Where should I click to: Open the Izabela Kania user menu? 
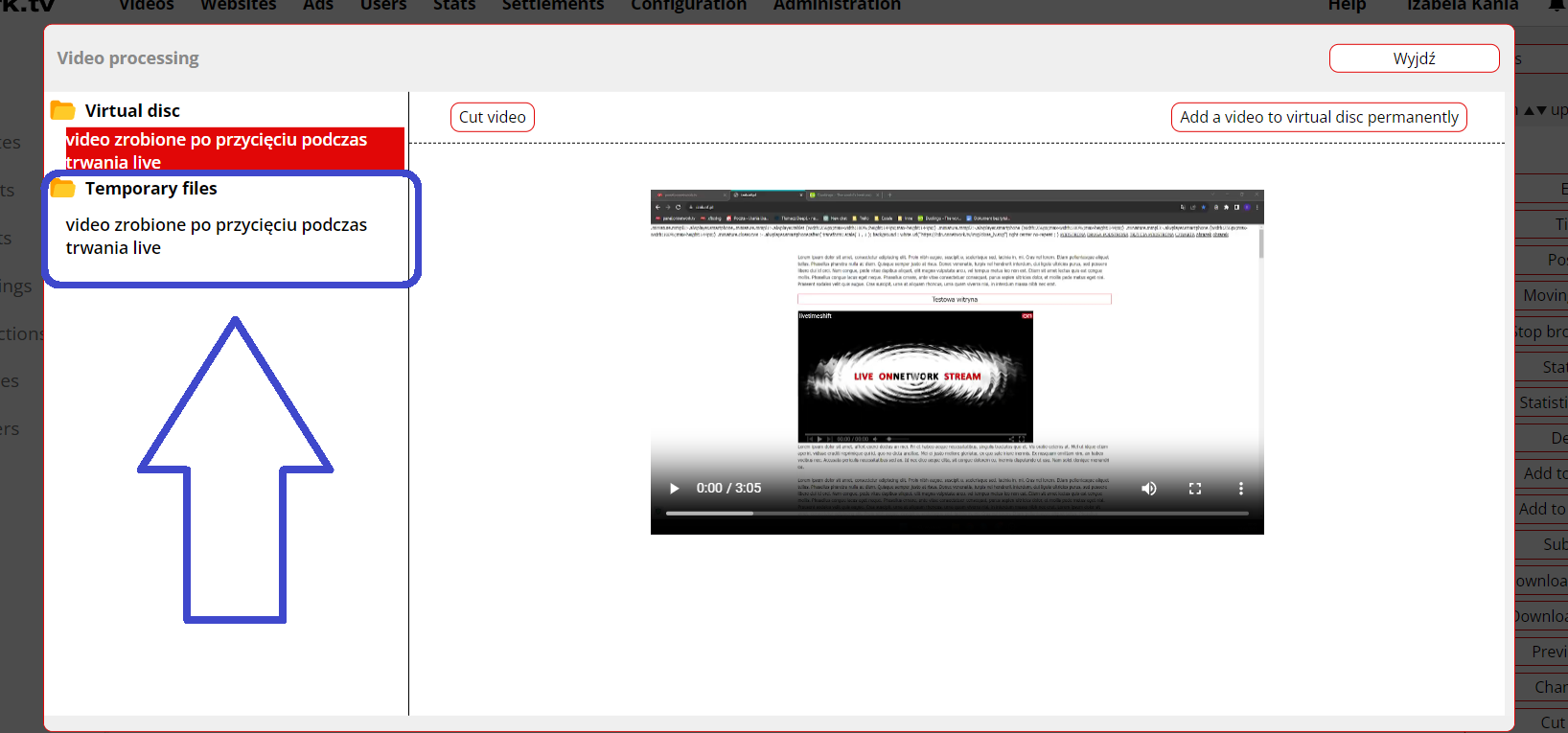(1463, 6)
